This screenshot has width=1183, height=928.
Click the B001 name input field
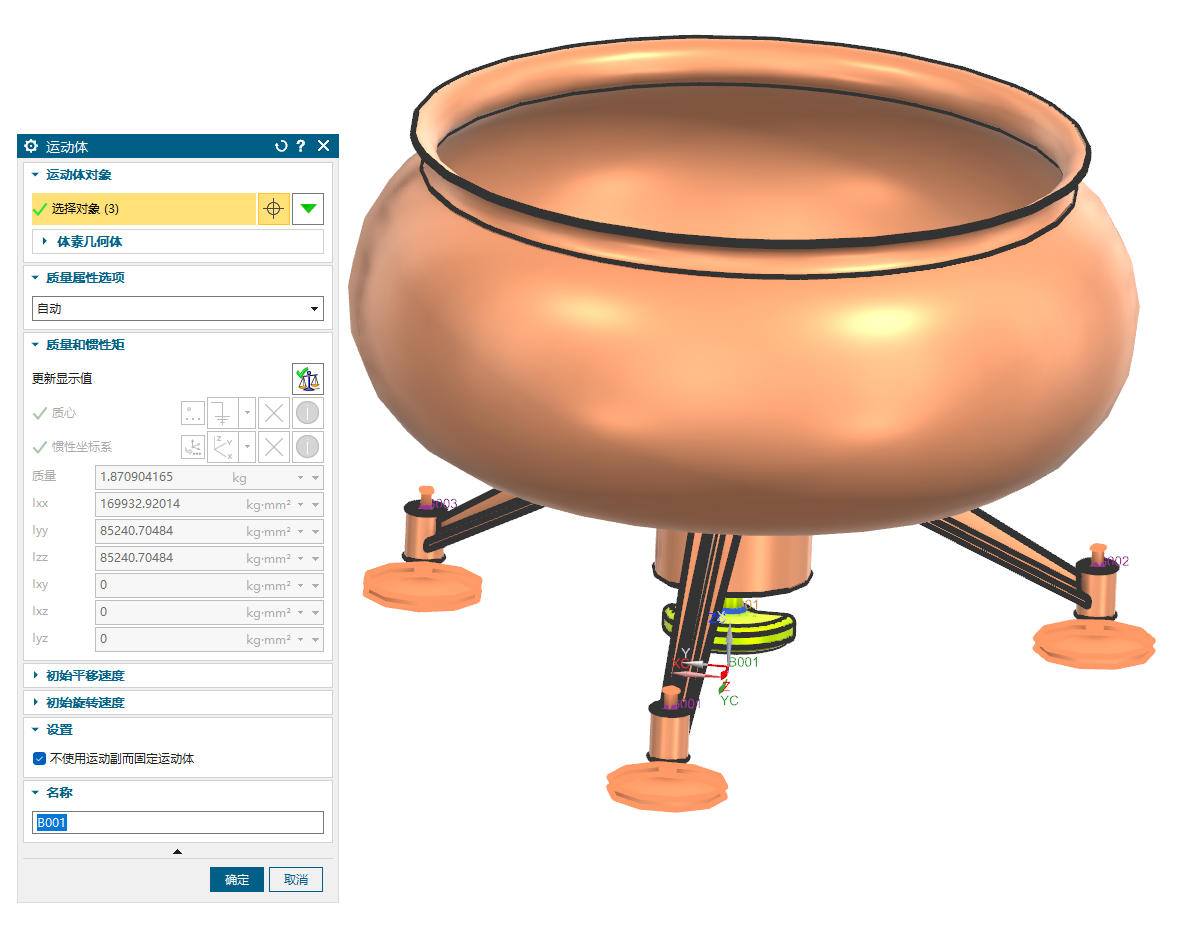pos(178,823)
